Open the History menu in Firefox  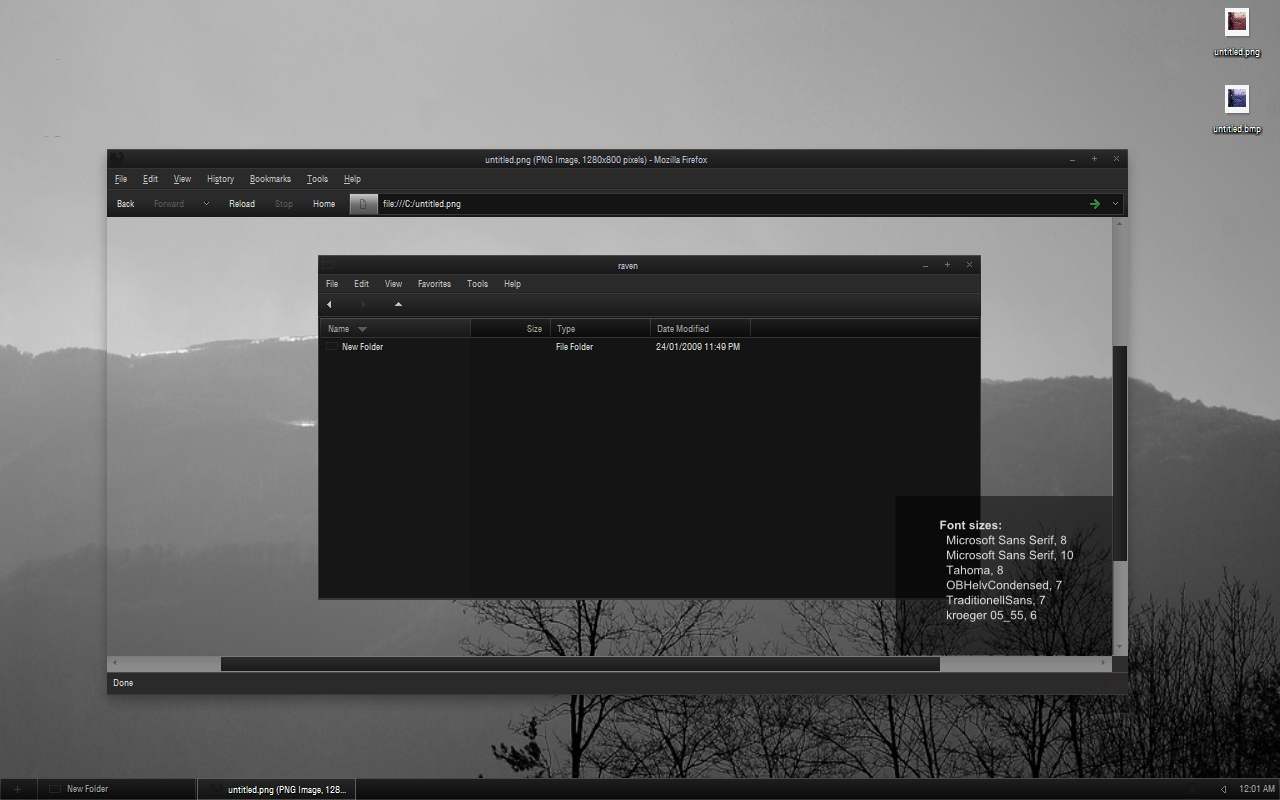pos(220,179)
